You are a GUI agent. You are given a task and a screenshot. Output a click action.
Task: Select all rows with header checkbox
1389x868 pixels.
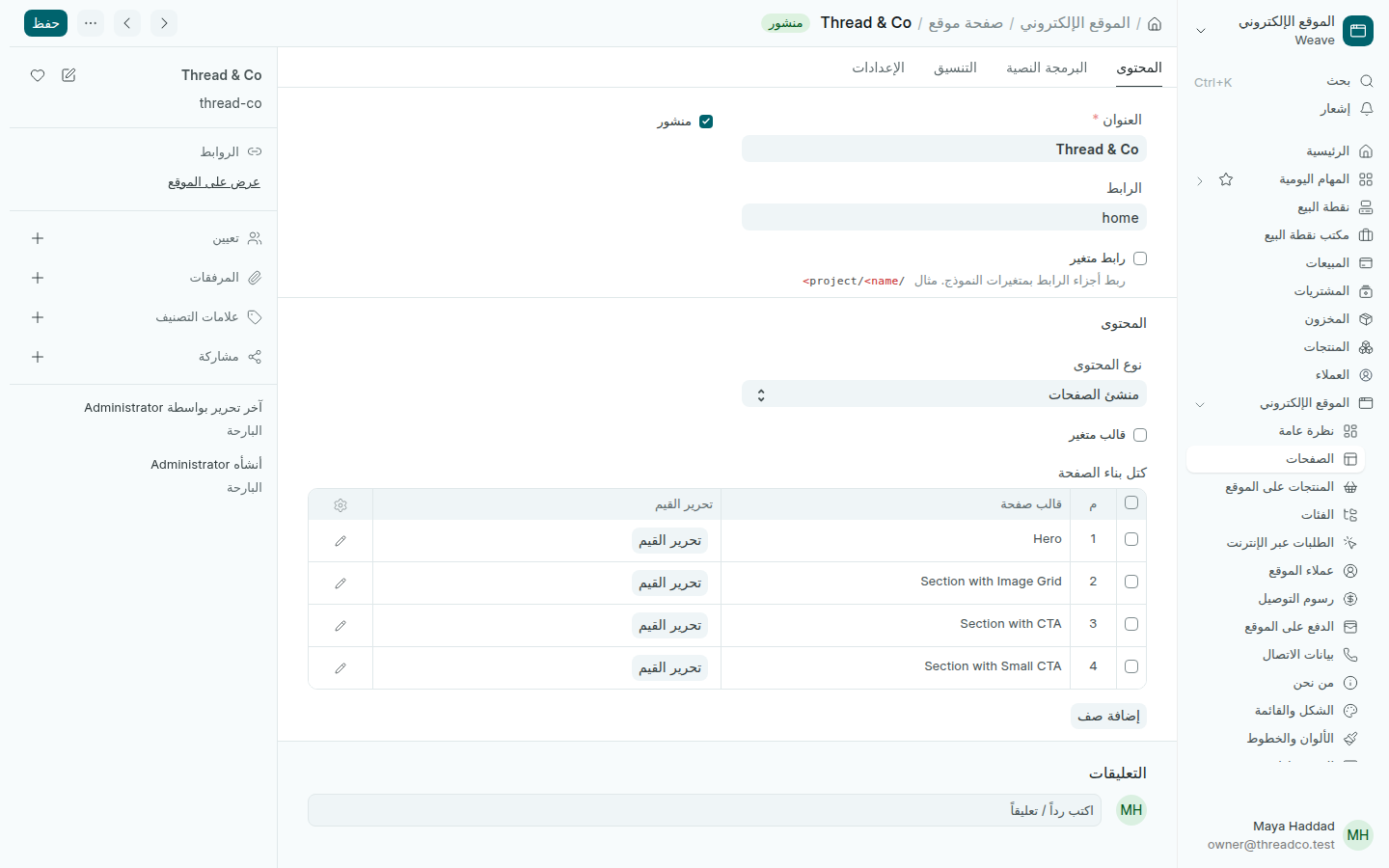tap(1131, 502)
